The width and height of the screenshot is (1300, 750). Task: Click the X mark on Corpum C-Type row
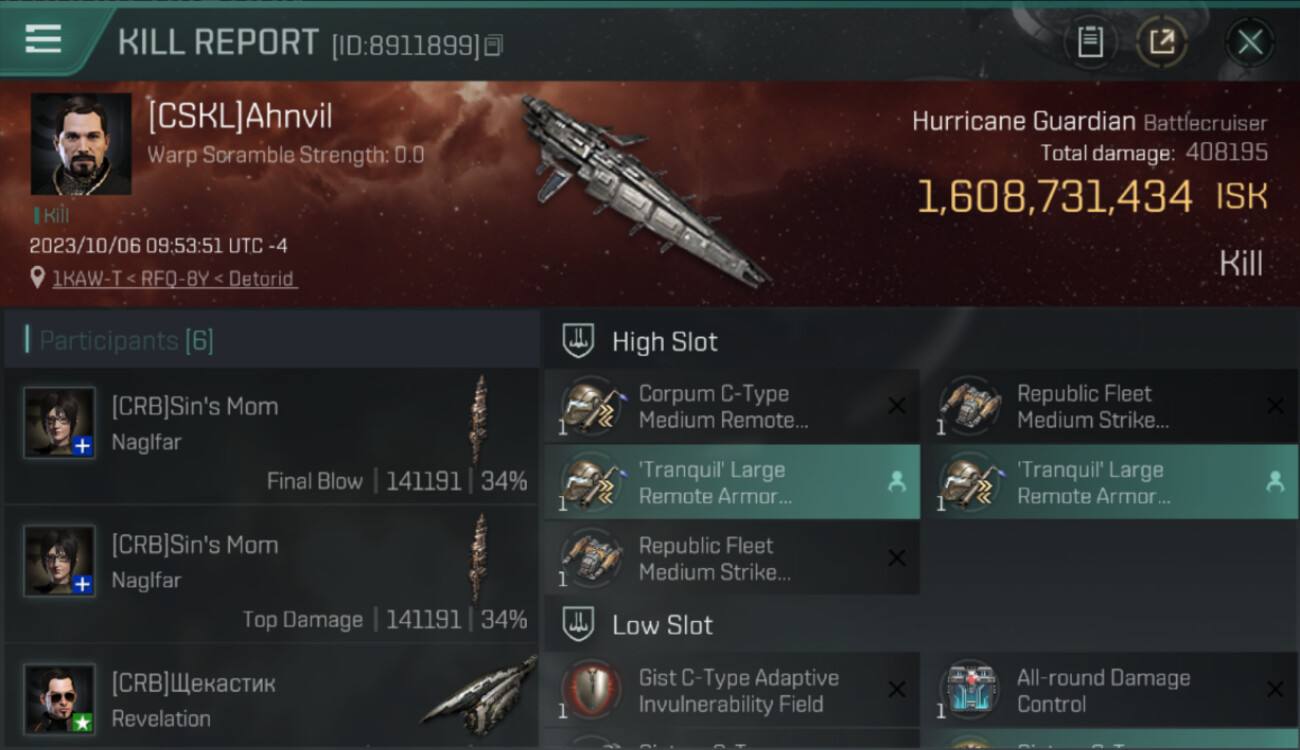(x=897, y=405)
